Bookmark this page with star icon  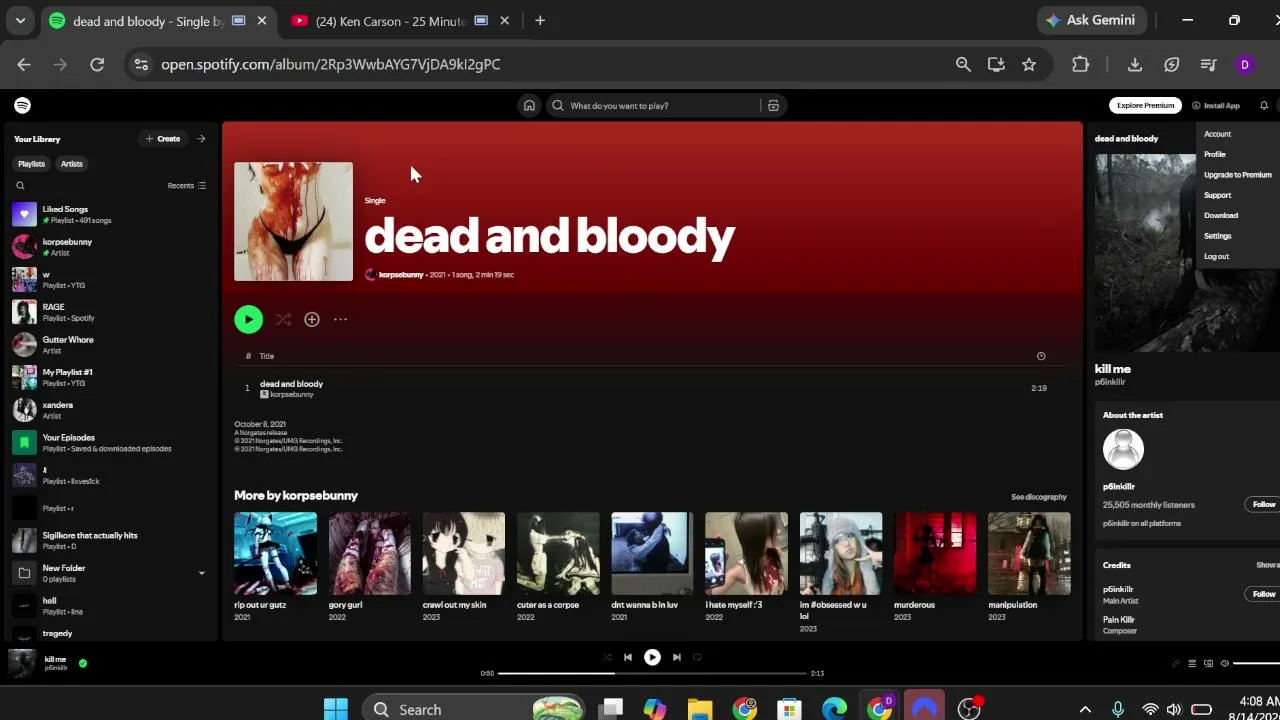tap(1029, 64)
